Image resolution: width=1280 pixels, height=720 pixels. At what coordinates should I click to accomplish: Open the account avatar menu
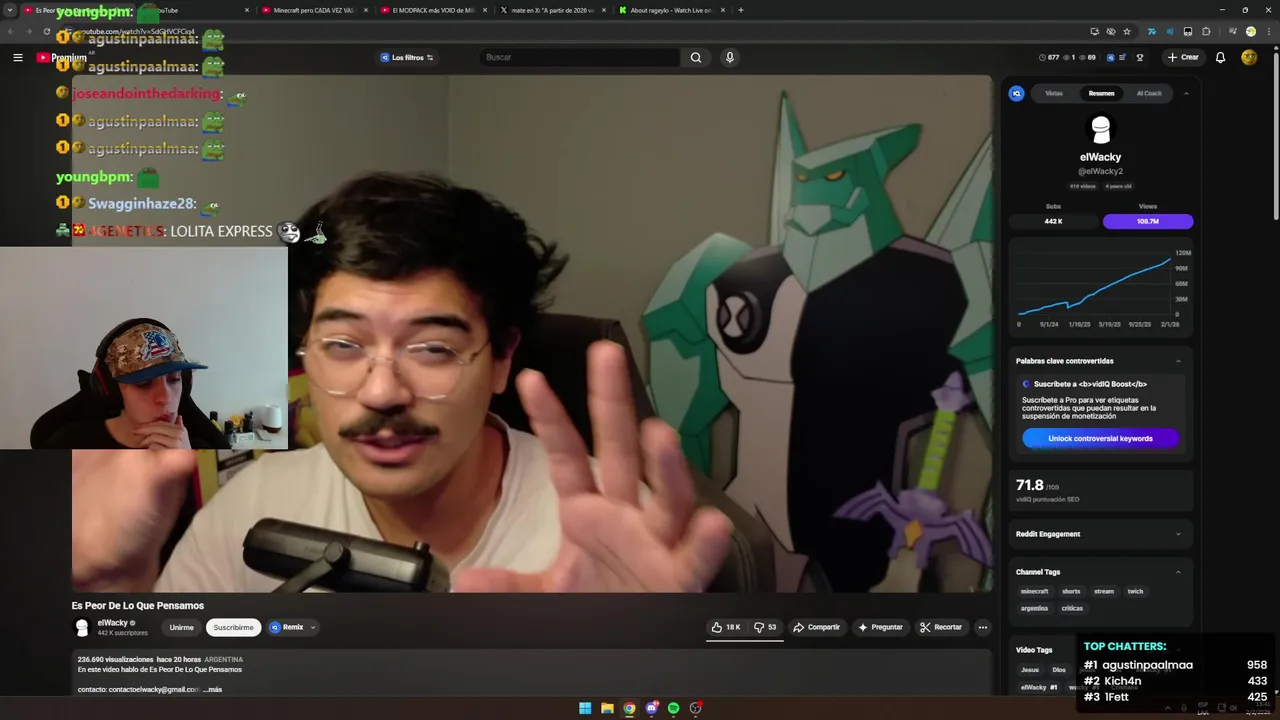click(1249, 57)
